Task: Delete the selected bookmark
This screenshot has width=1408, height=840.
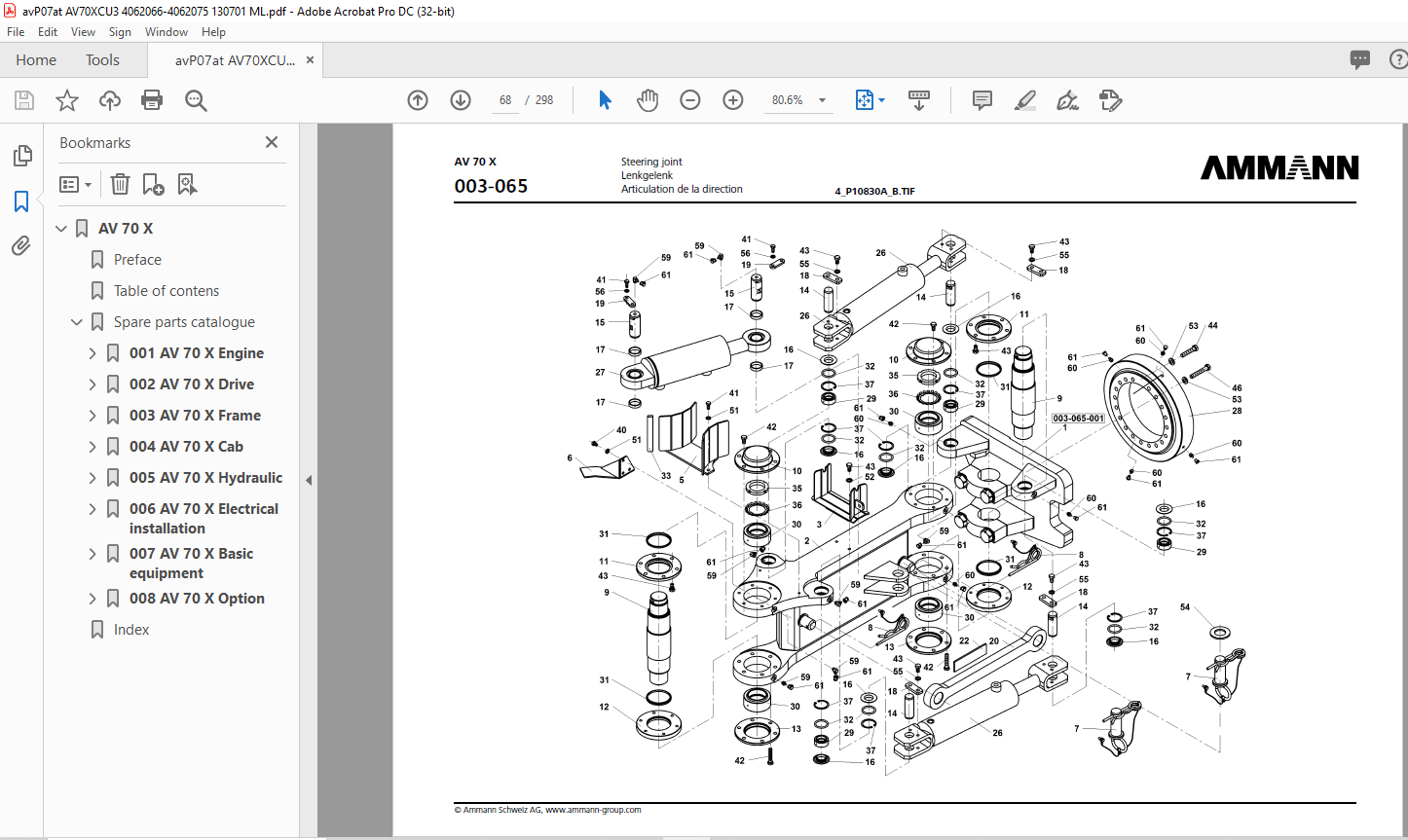Action: (120, 184)
